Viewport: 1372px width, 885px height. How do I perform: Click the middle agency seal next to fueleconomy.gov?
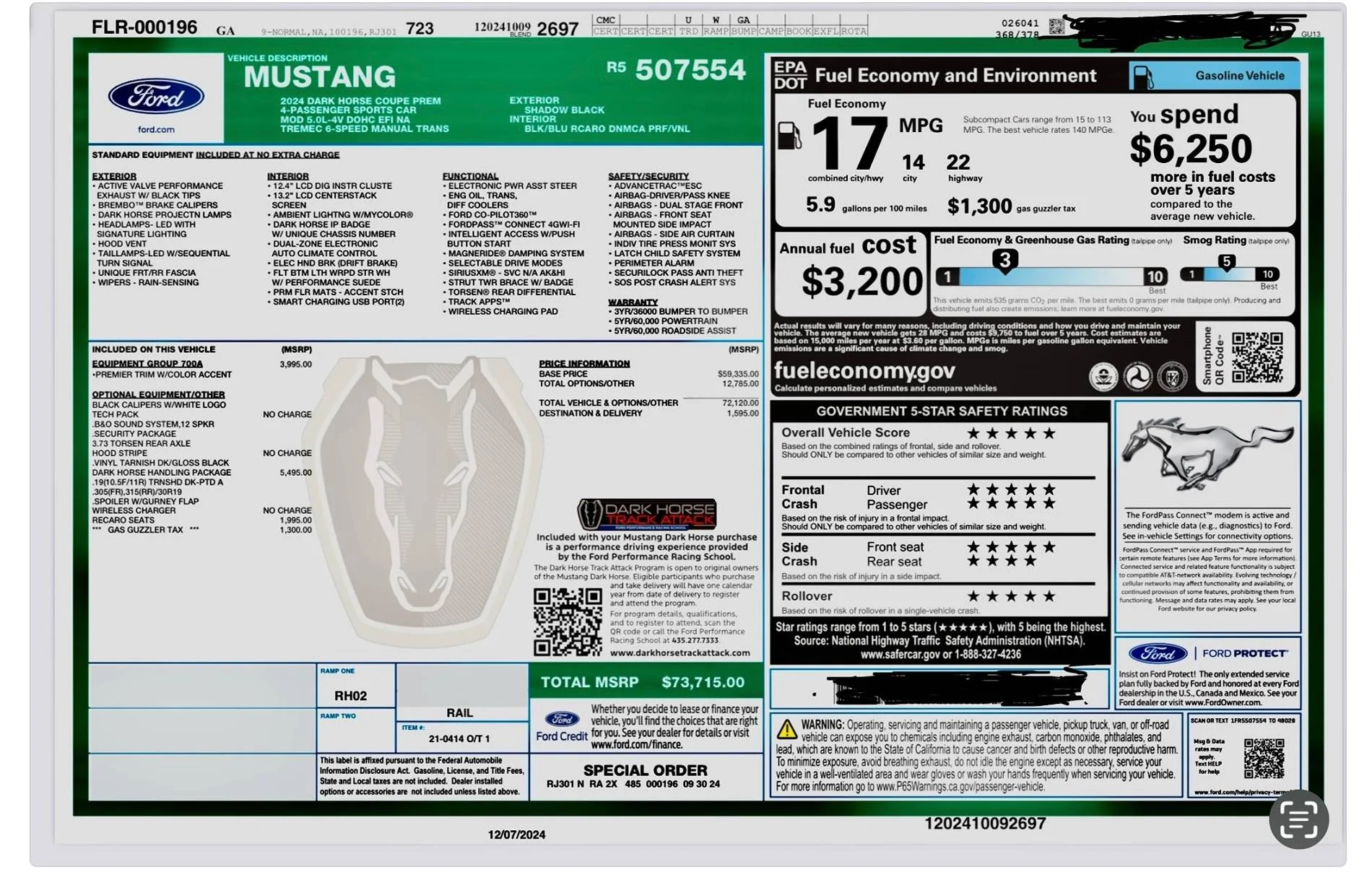tap(1138, 376)
